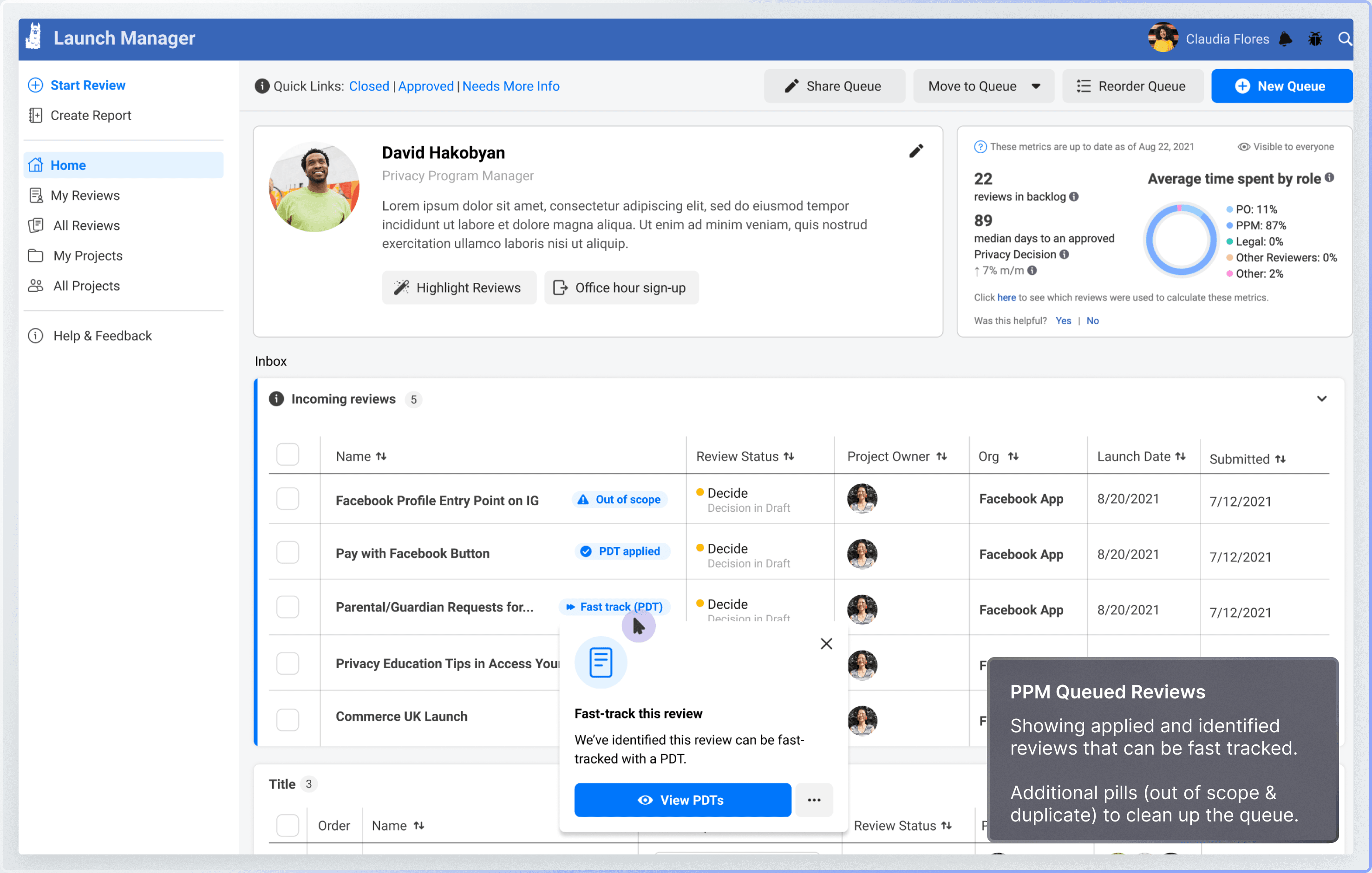1372x873 pixels.
Task: Click the three-dots more options button in the popup
Action: (x=814, y=800)
